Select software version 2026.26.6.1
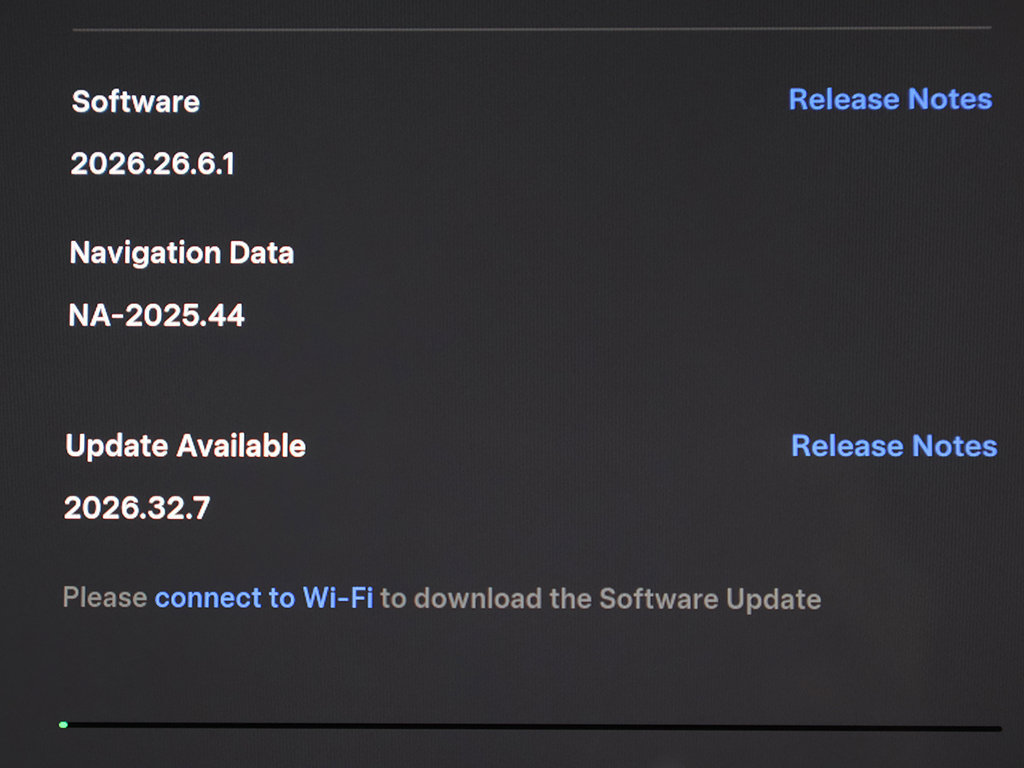The image size is (1024, 768). click(x=153, y=163)
